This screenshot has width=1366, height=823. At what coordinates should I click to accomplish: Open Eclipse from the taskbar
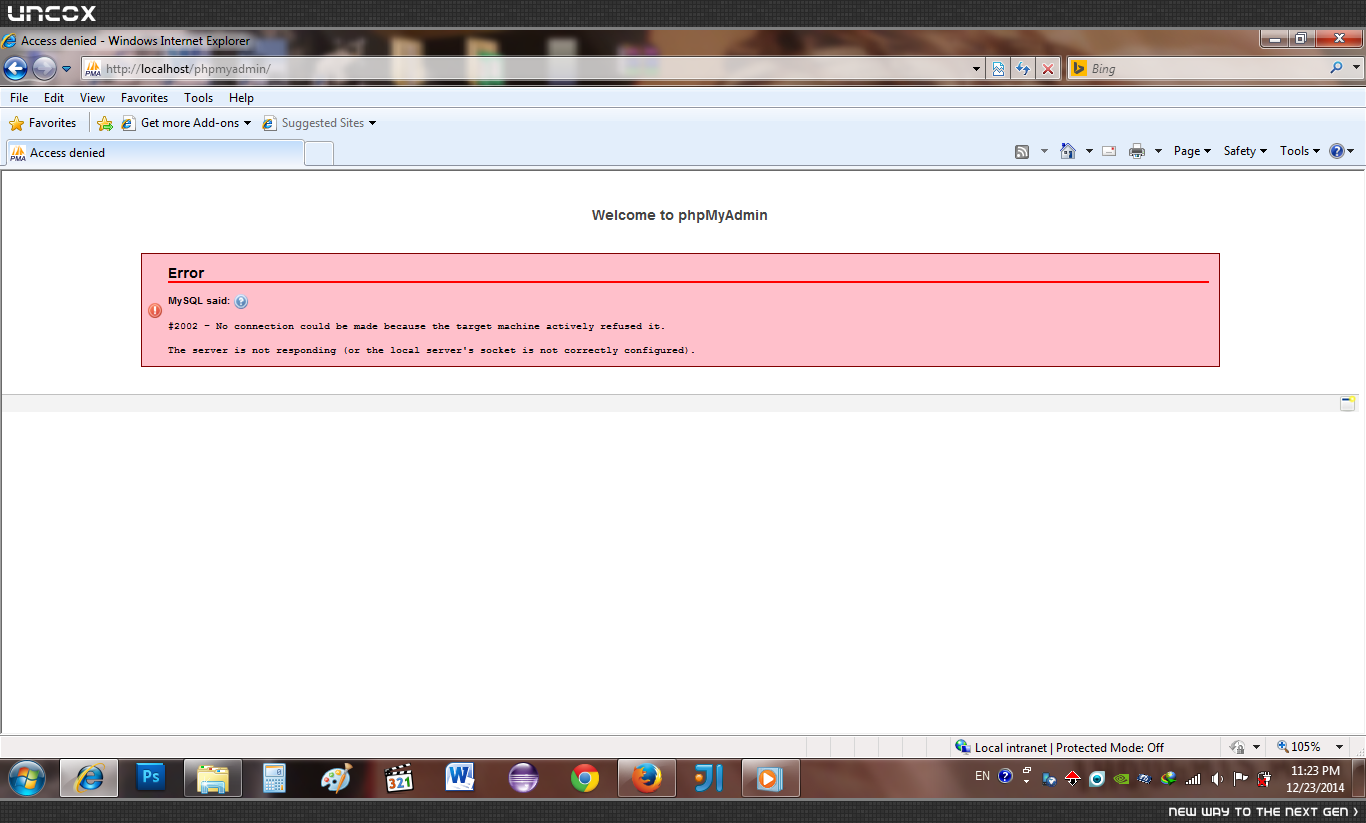click(x=523, y=778)
